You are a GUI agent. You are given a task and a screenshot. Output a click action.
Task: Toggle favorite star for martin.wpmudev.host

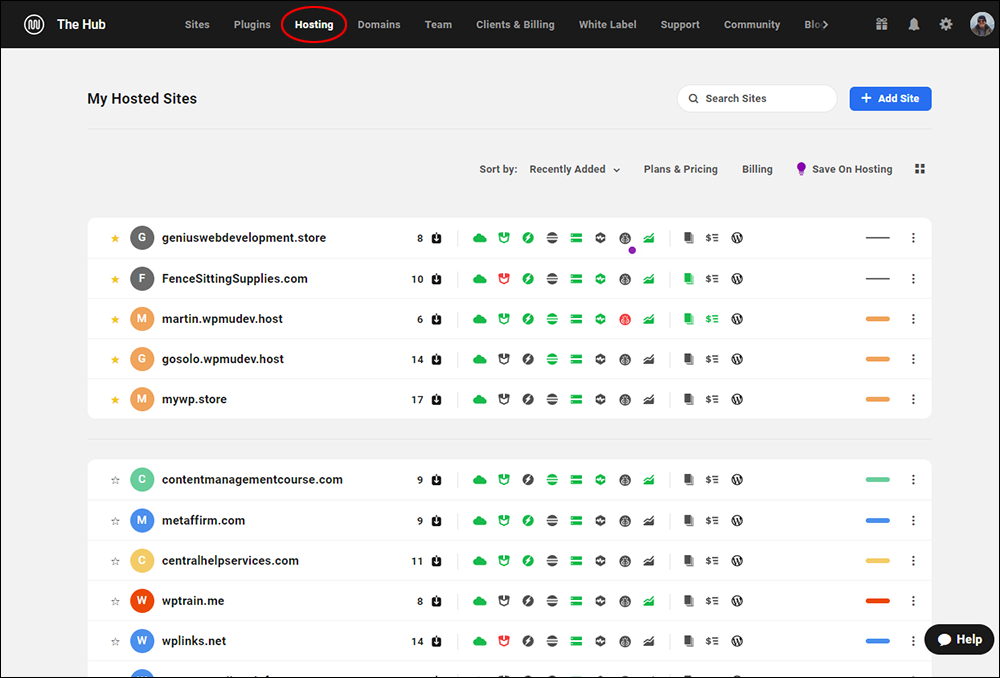coord(115,319)
